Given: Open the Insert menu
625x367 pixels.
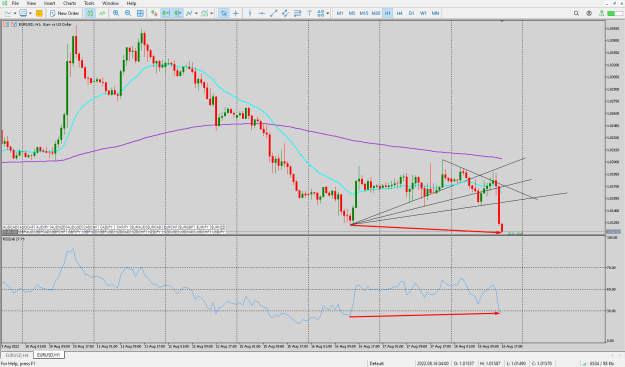Looking at the screenshot, I should 49,3.
